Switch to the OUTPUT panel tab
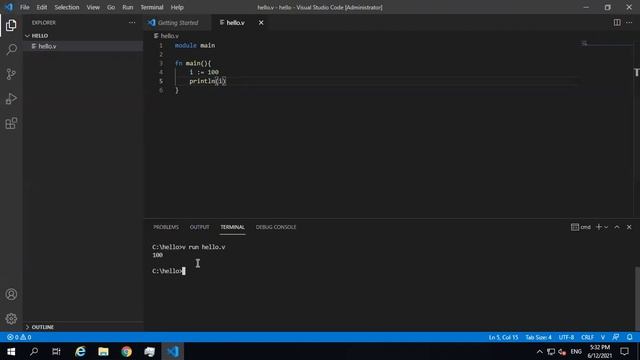The height and width of the screenshot is (360, 640). tap(200, 227)
